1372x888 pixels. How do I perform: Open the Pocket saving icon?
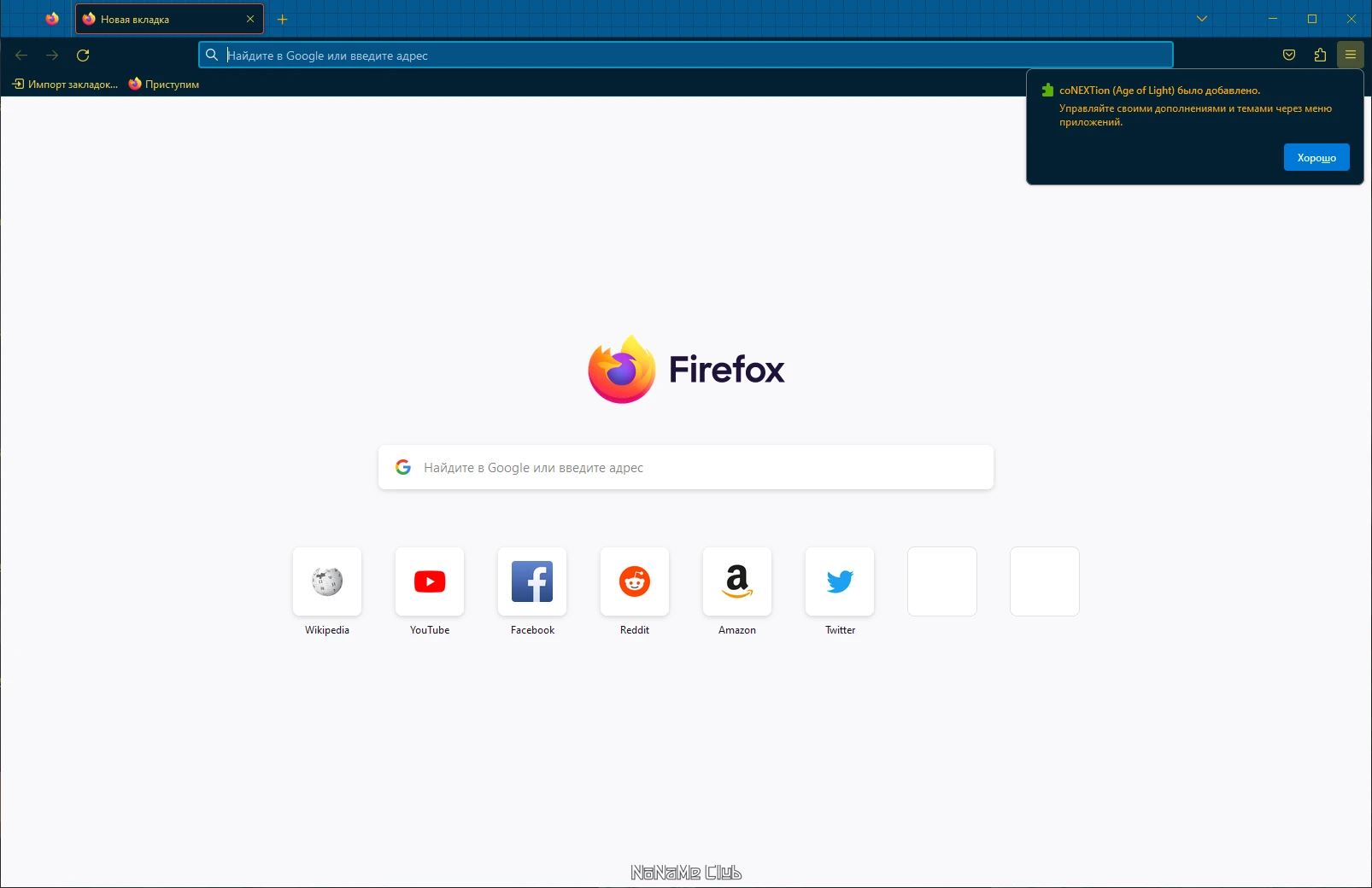pyautogui.click(x=1289, y=55)
